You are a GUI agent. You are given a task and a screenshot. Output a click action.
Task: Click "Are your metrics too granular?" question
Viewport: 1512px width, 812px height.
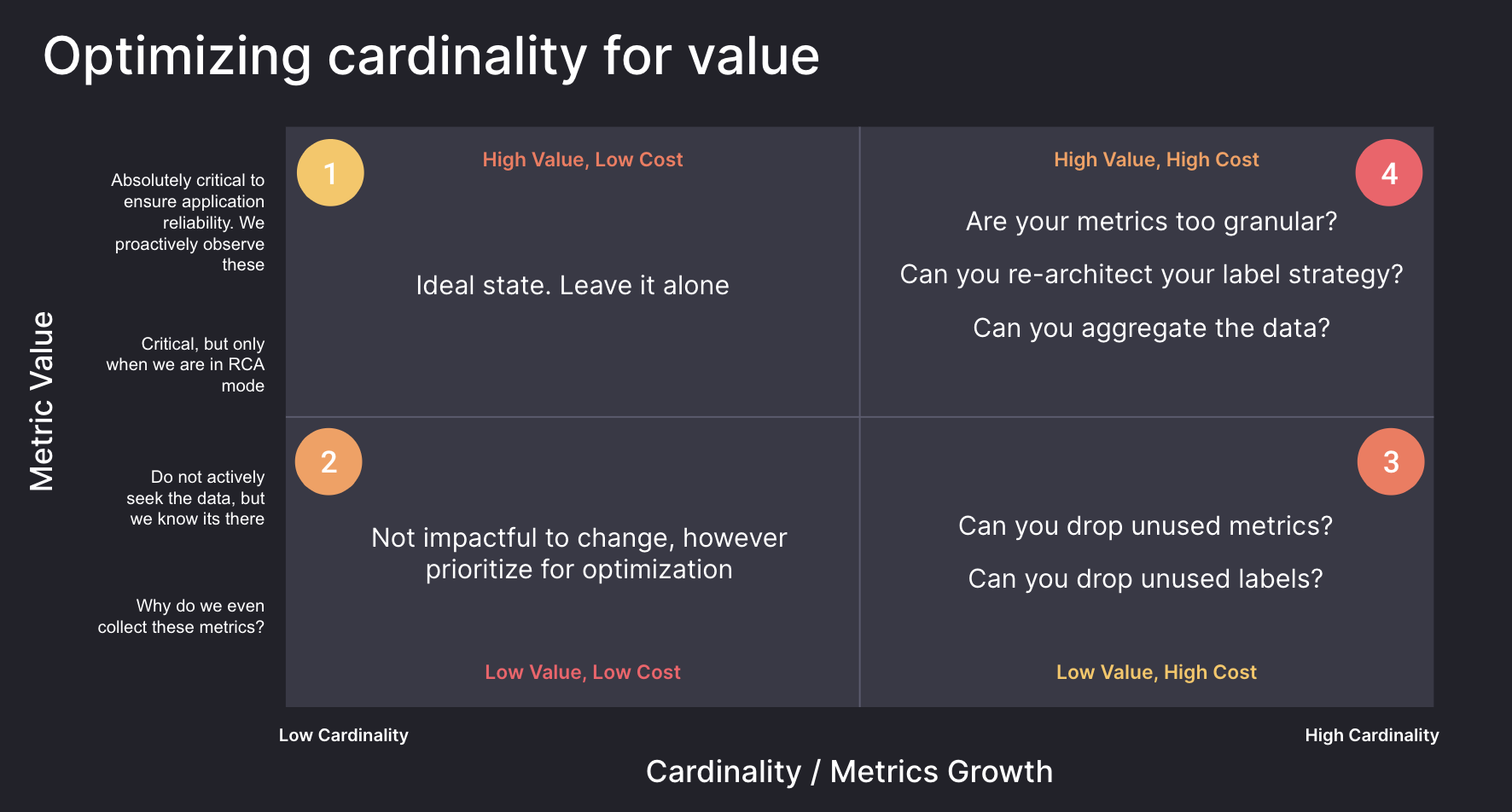point(1151,222)
